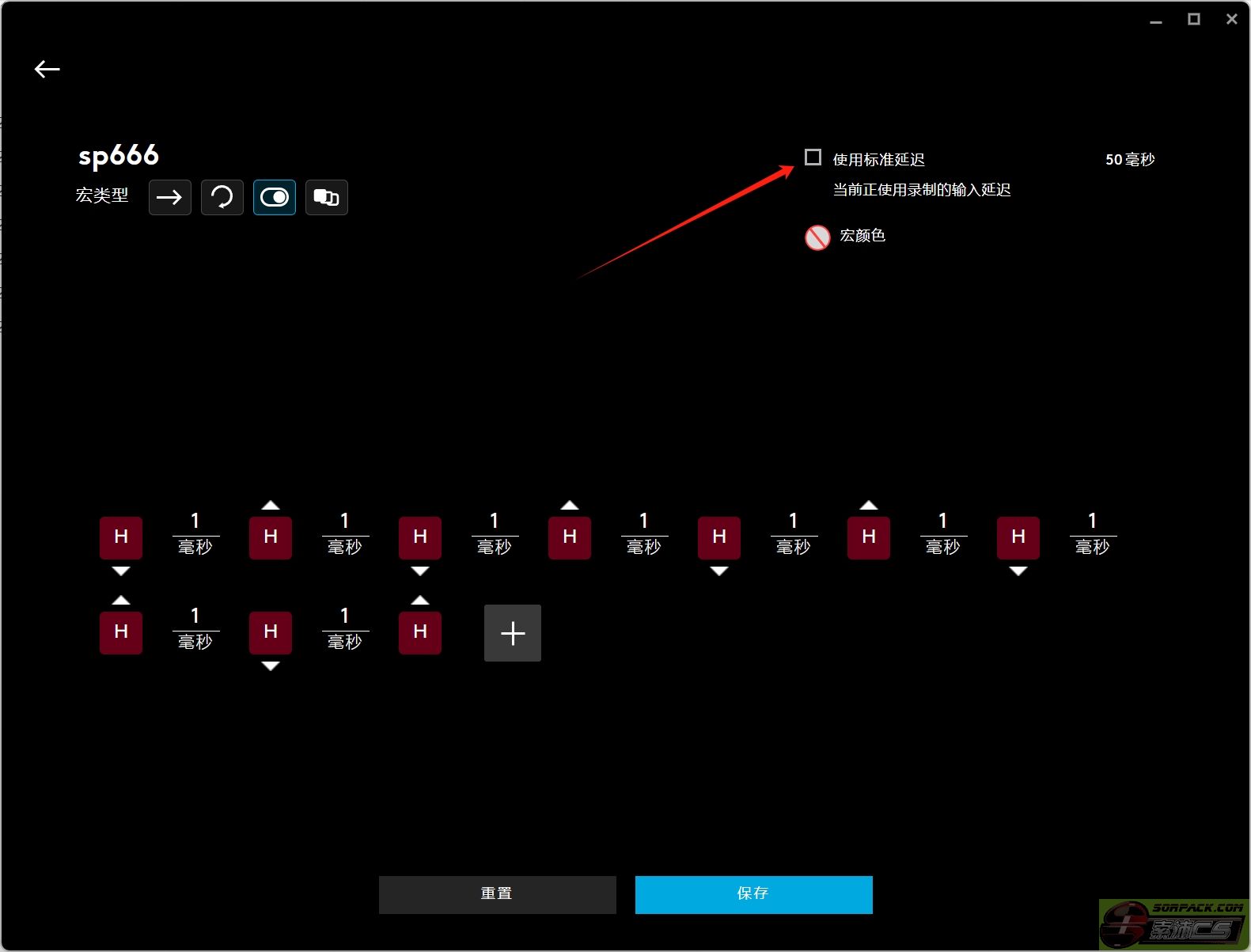Viewport: 1251px width, 952px height.
Task: Open the 宏颜色 color picker swatch
Action: tap(817, 237)
